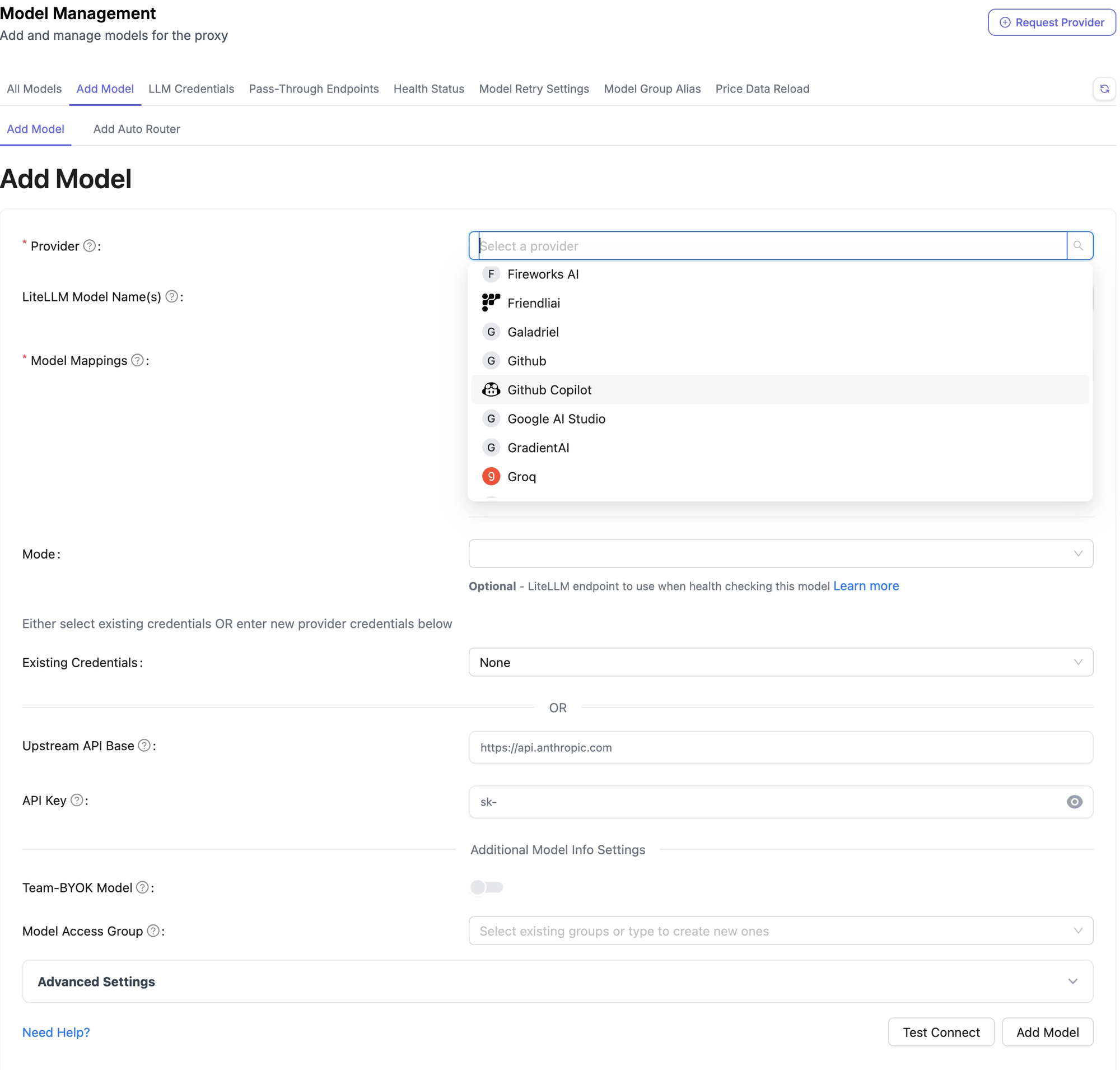Click the Galadriel letter icon

(491, 332)
